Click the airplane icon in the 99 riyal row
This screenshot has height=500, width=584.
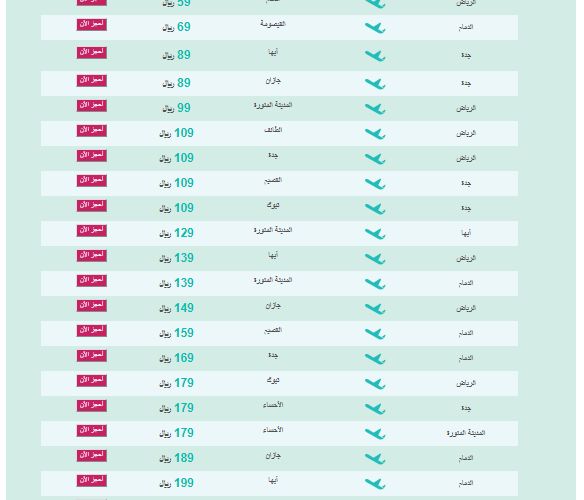pos(375,108)
